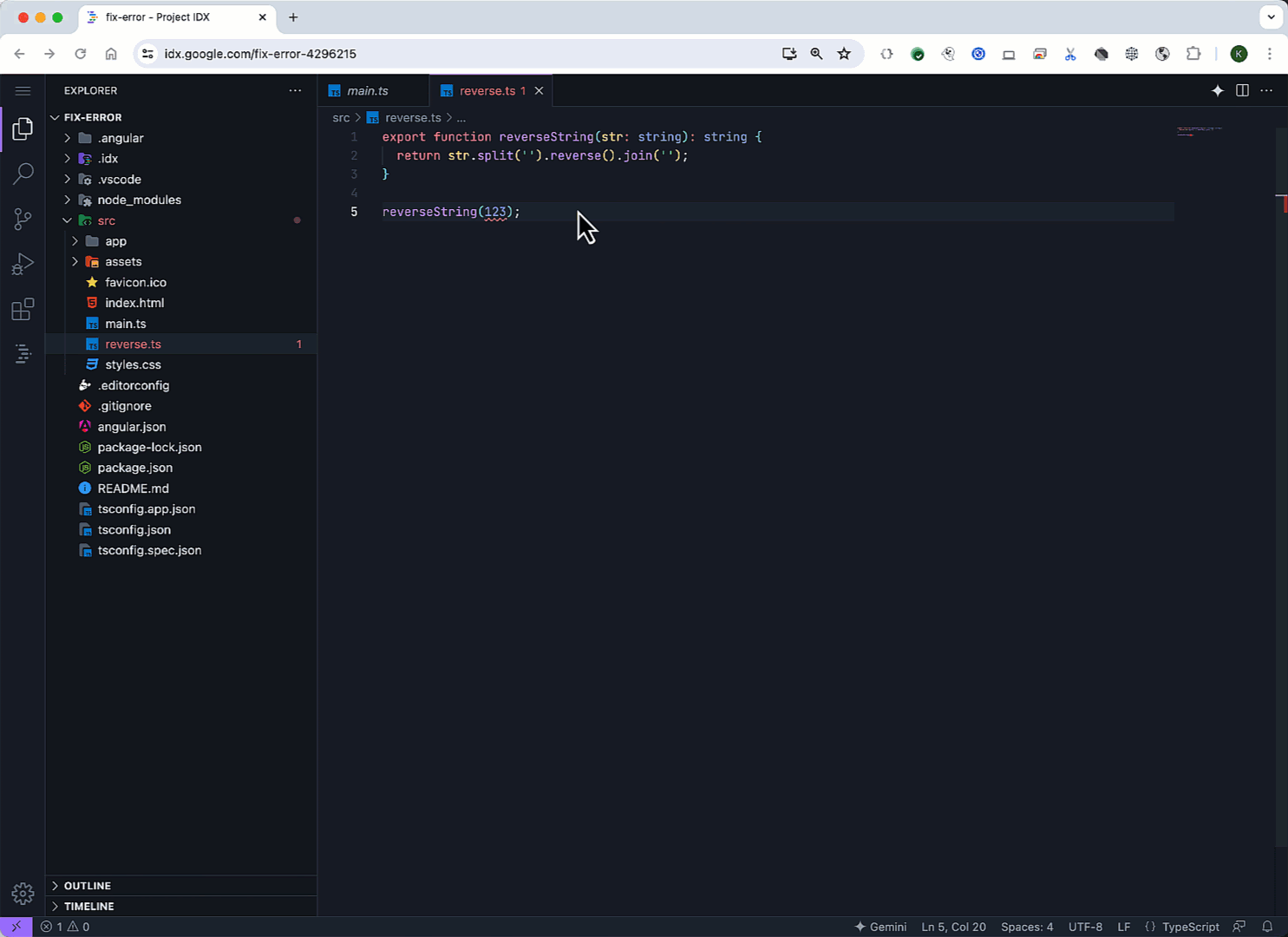Image resolution: width=1288 pixels, height=937 pixels.
Task: Open tsconfig.spec.json file
Action: (149, 550)
